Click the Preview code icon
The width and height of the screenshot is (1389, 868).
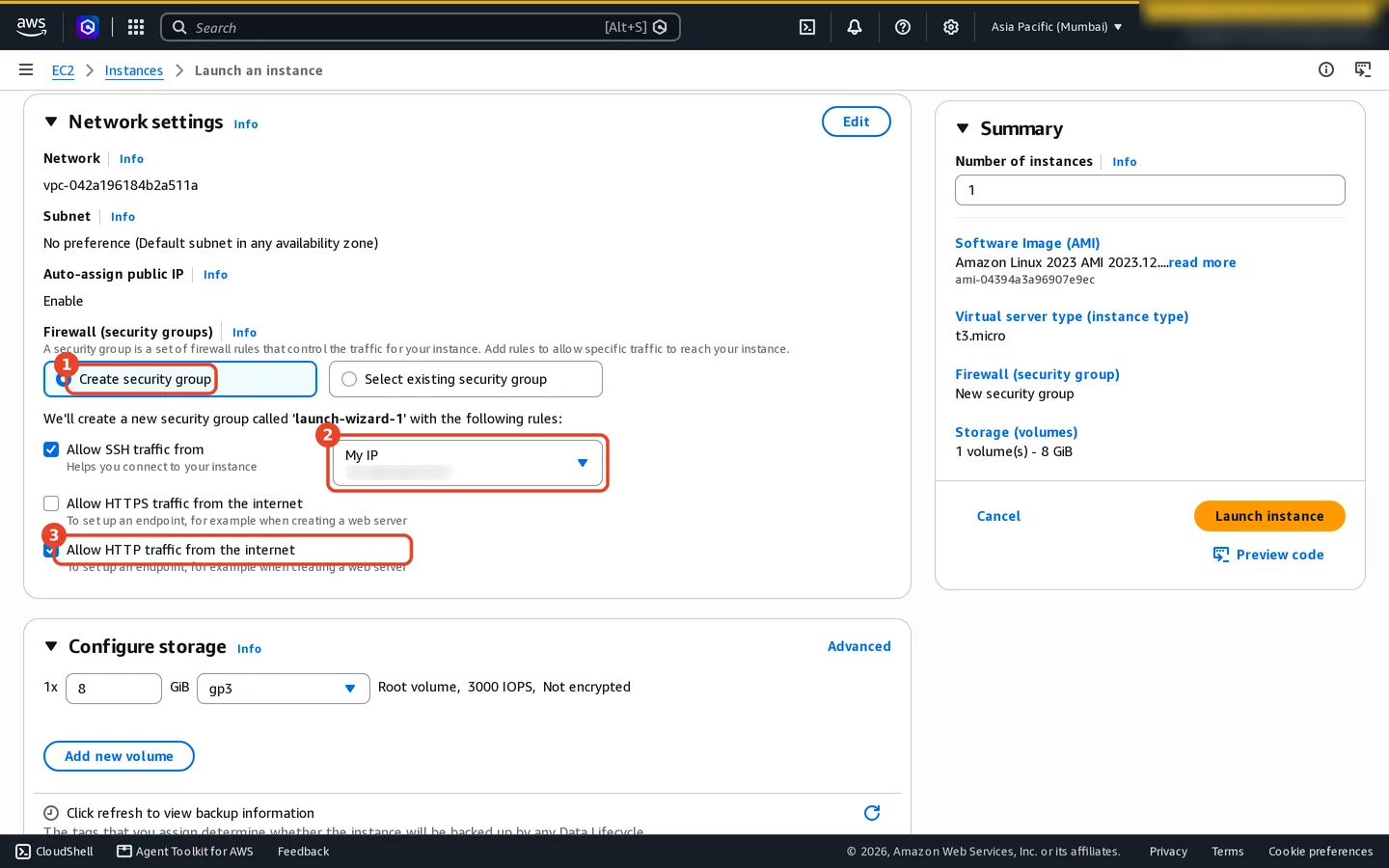(x=1221, y=555)
